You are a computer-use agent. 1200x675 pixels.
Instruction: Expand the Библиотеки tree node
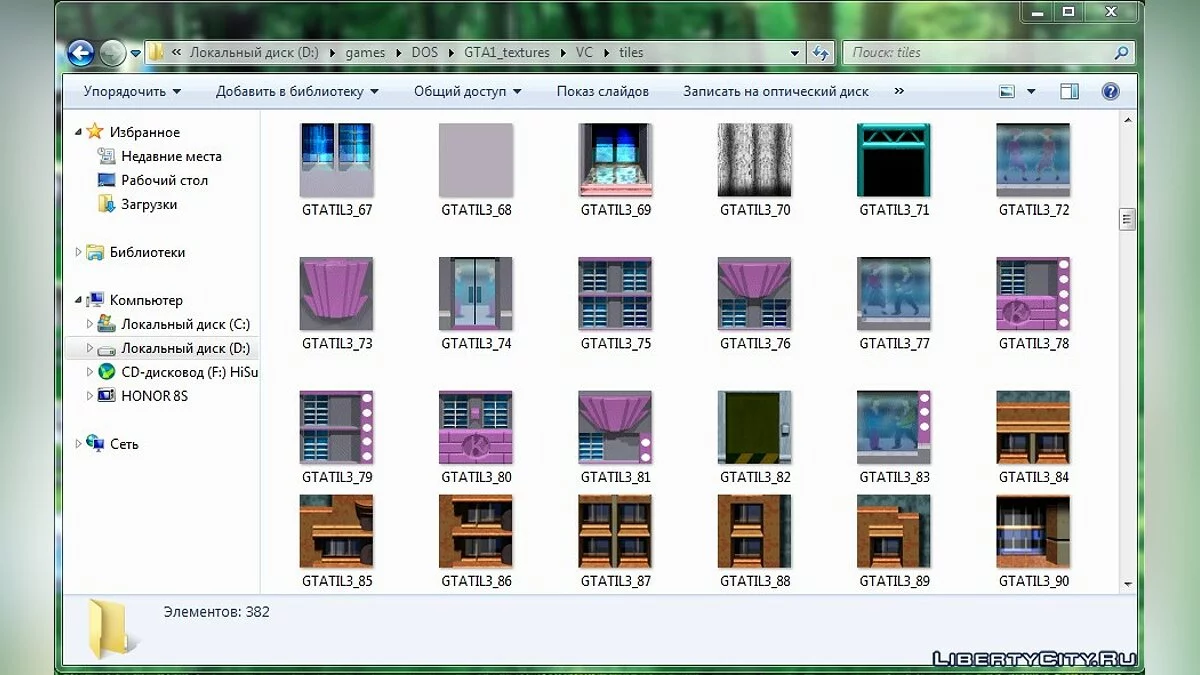(x=79, y=252)
